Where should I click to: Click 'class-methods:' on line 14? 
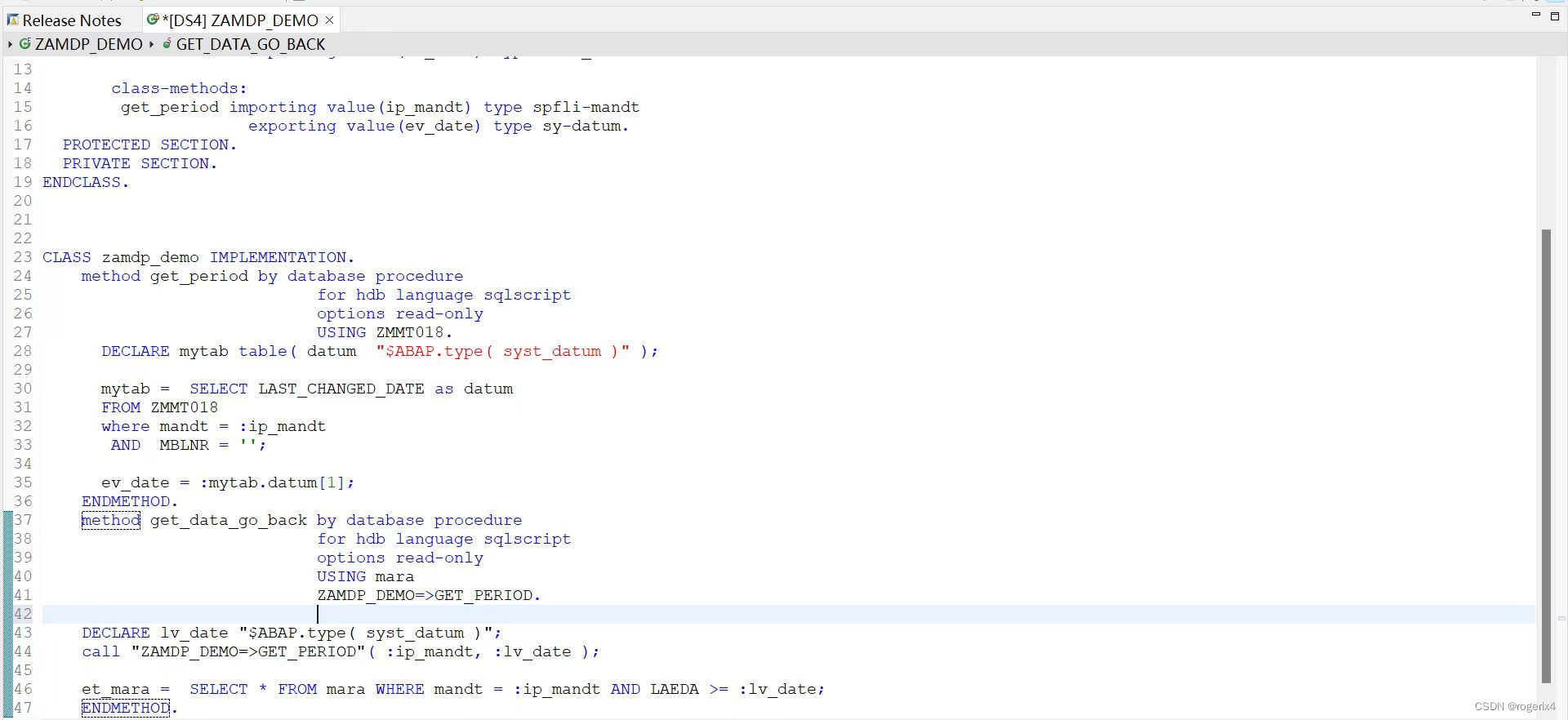point(179,88)
